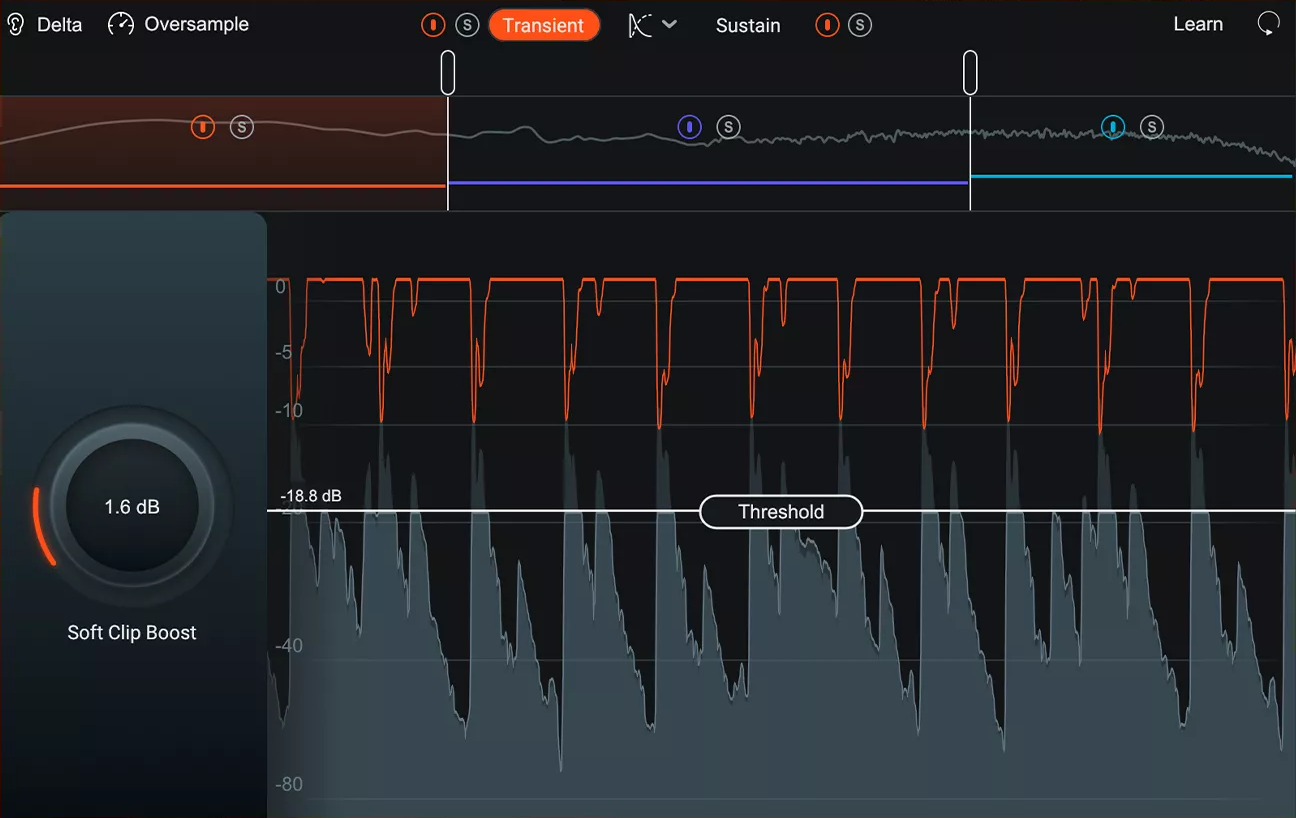The width and height of the screenshot is (1296, 818).
Task: Disable the blue high band power toggle
Action: click(1113, 127)
